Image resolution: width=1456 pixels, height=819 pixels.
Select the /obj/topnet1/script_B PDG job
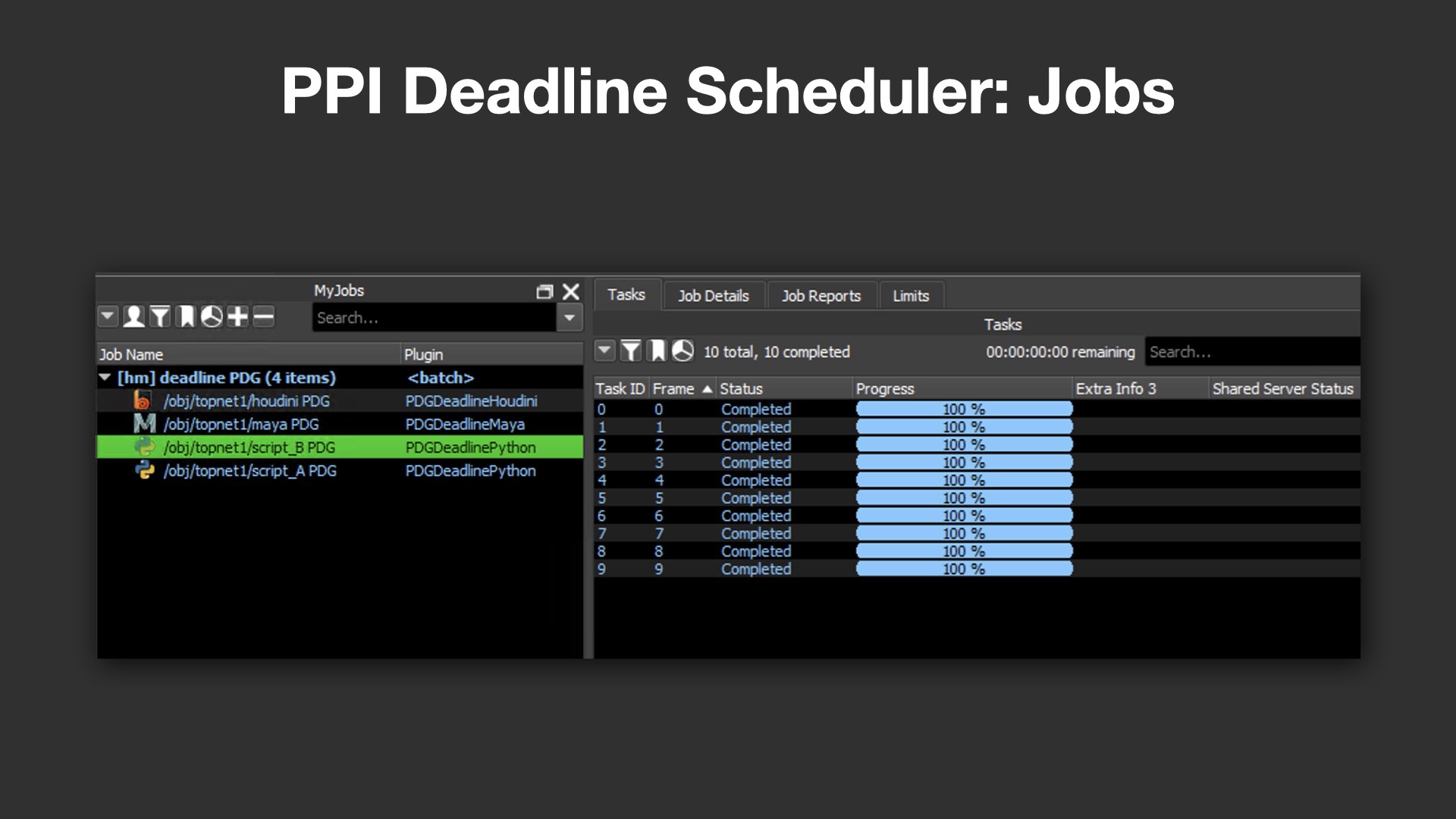[x=249, y=448]
